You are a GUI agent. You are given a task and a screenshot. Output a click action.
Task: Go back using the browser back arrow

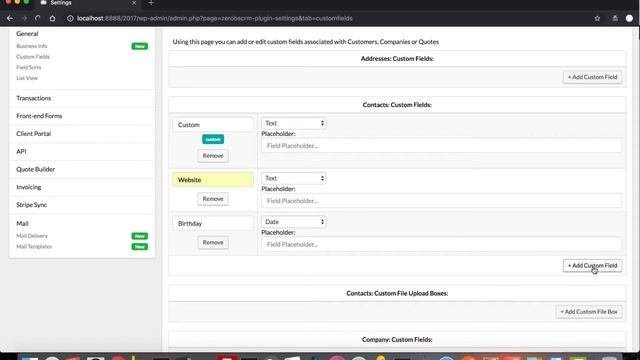point(10,18)
